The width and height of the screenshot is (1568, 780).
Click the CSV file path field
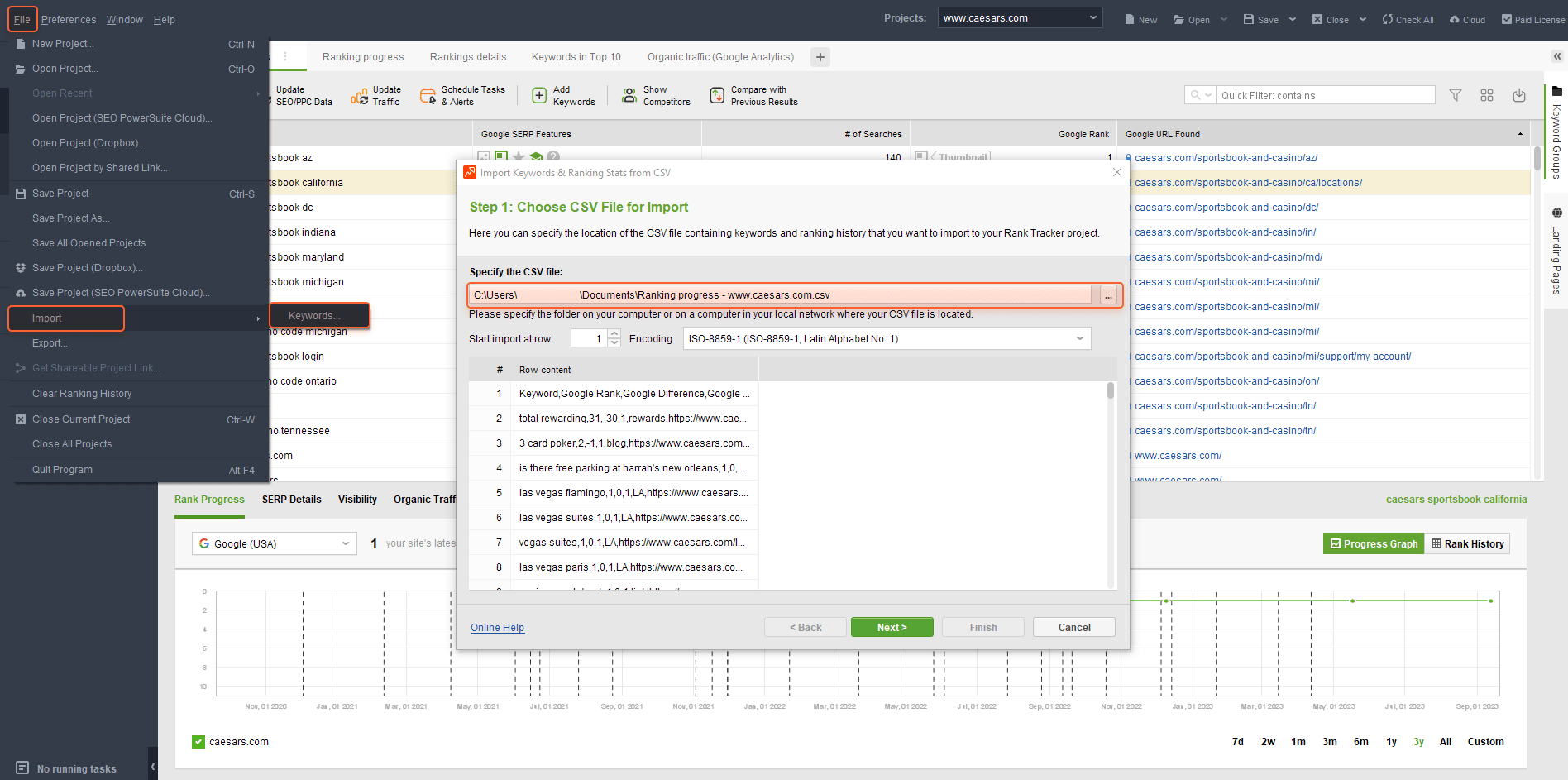coord(781,294)
